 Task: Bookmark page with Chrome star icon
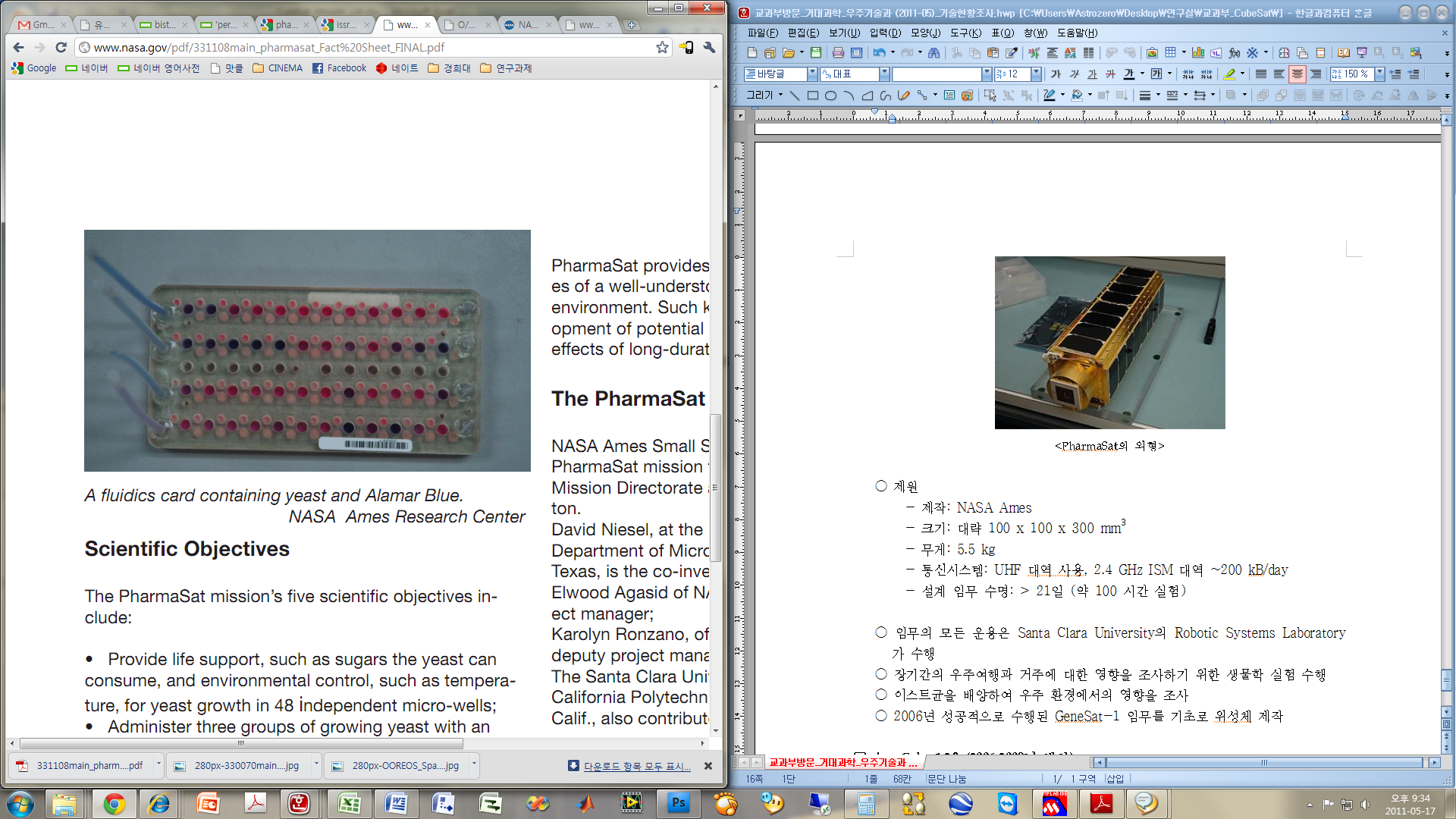point(662,47)
